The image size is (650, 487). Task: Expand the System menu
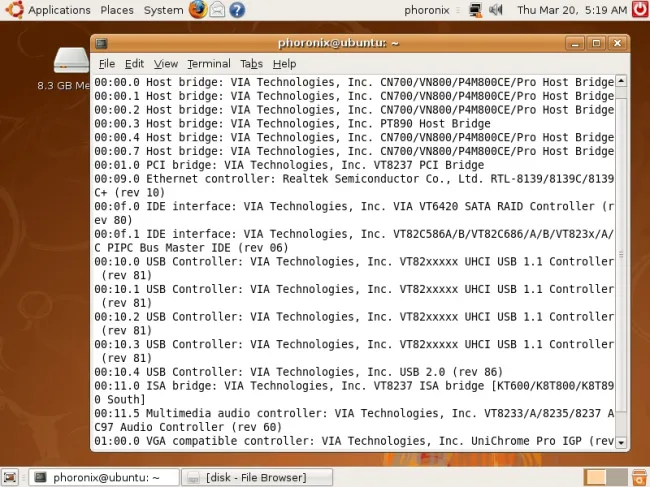click(163, 10)
